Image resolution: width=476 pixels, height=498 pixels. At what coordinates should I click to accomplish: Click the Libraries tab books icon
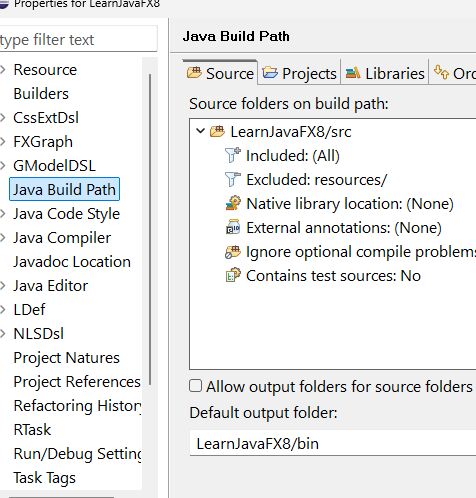pyautogui.click(x=353, y=73)
